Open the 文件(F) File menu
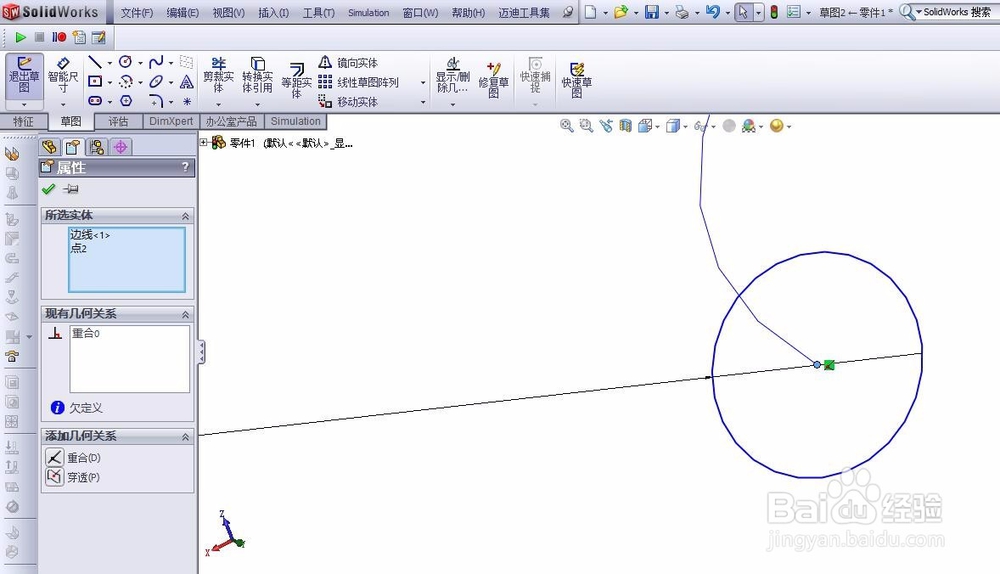The width and height of the screenshot is (1000, 574). (x=136, y=12)
